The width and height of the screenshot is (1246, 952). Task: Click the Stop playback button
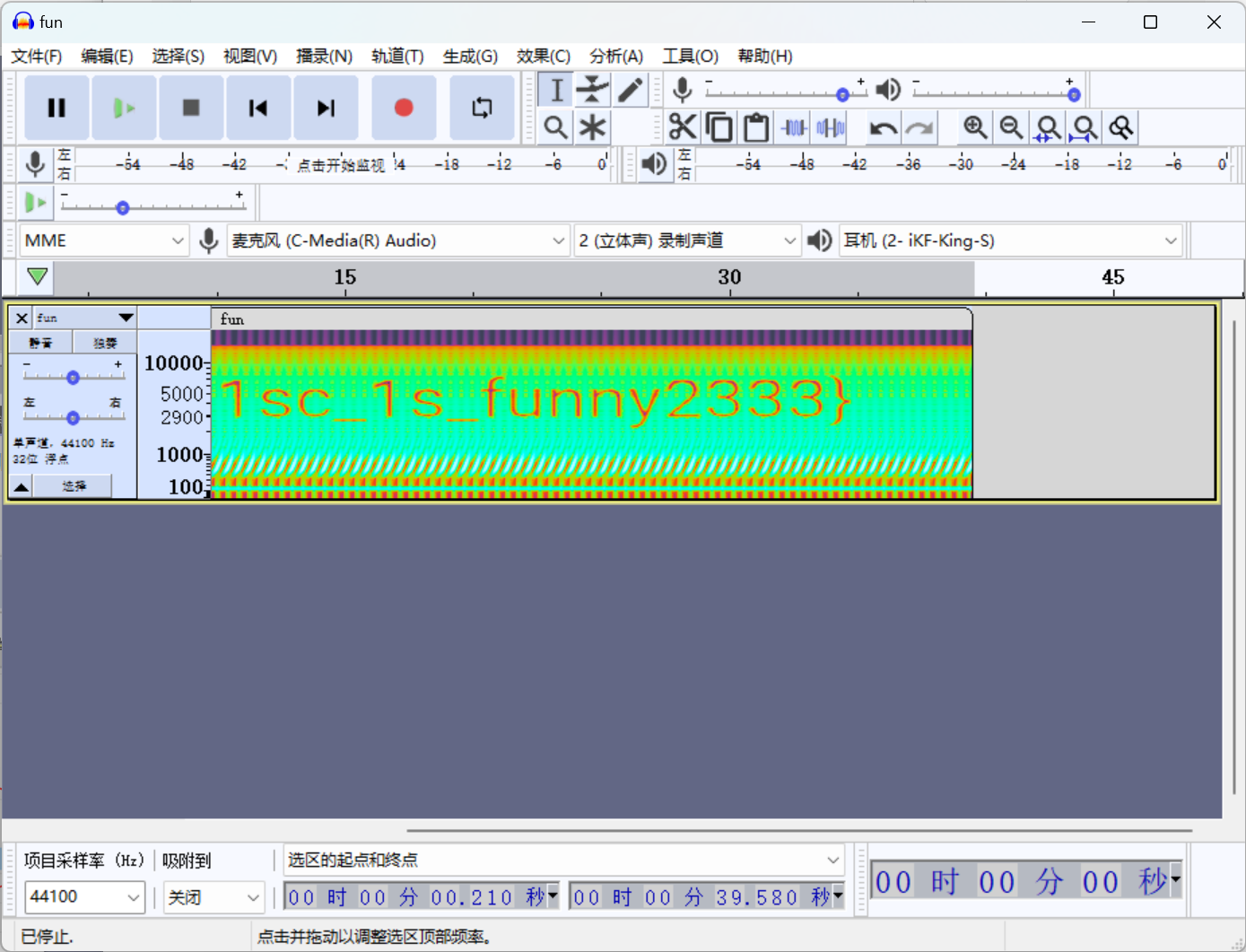pos(191,108)
